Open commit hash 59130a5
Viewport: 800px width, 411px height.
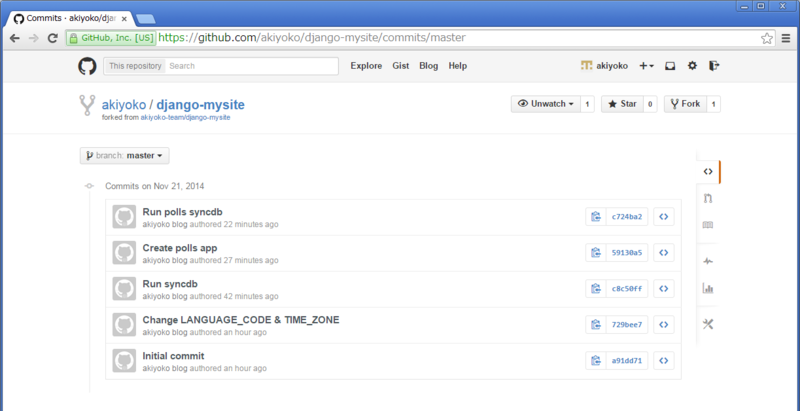627,252
